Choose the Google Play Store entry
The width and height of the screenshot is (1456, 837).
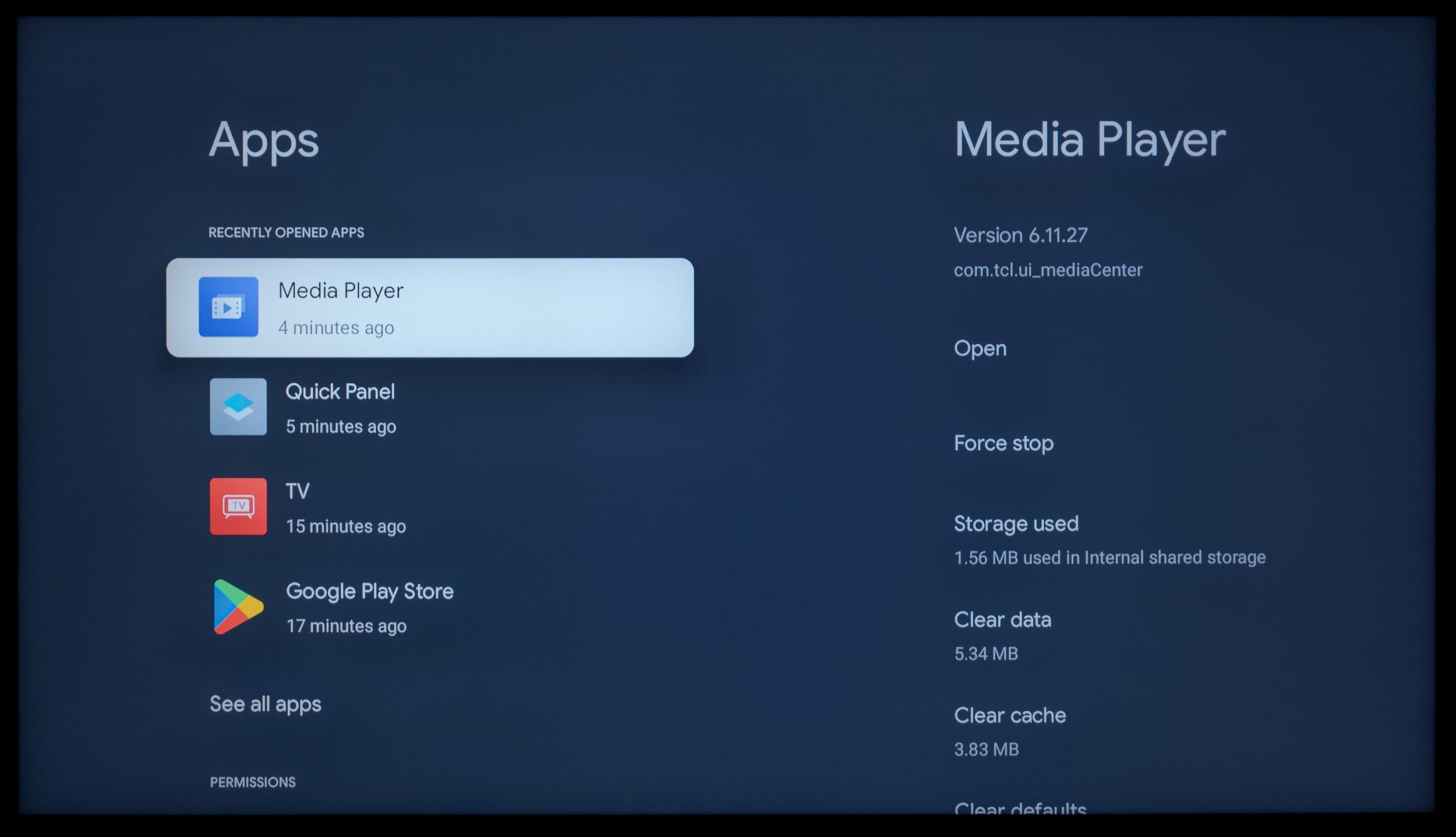tap(369, 607)
